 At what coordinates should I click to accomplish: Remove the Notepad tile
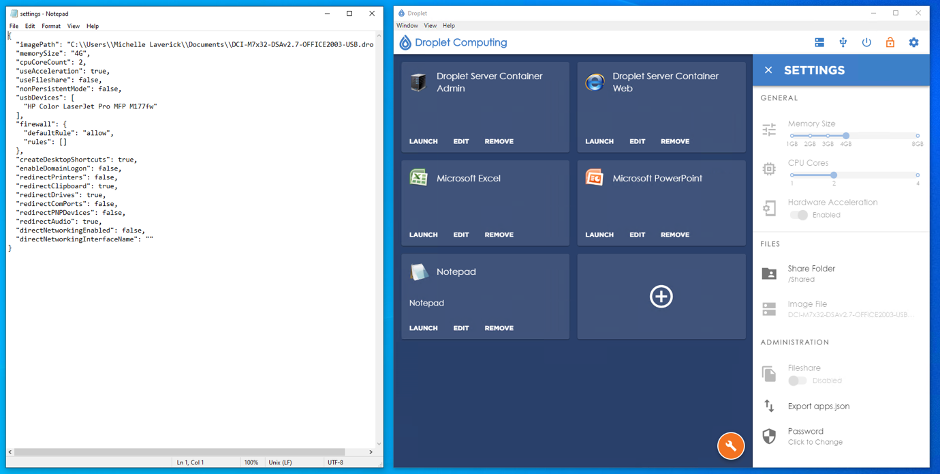tap(499, 328)
